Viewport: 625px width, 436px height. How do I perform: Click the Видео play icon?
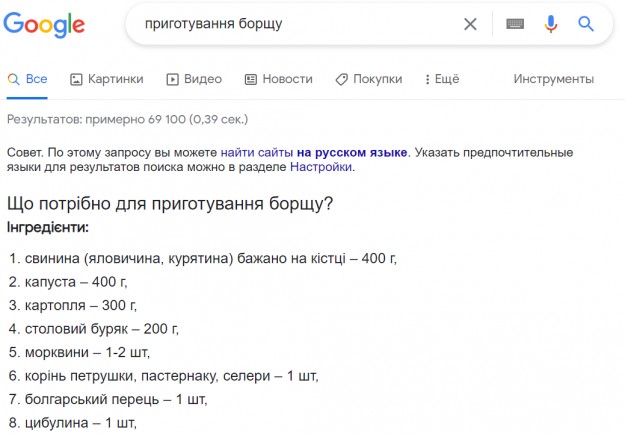pyautogui.click(x=172, y=79)
